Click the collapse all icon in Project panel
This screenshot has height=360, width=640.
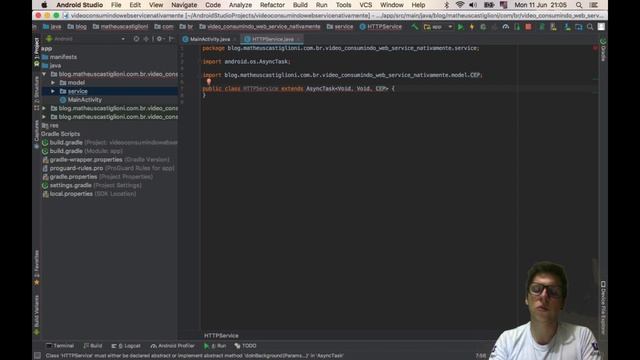146,39
